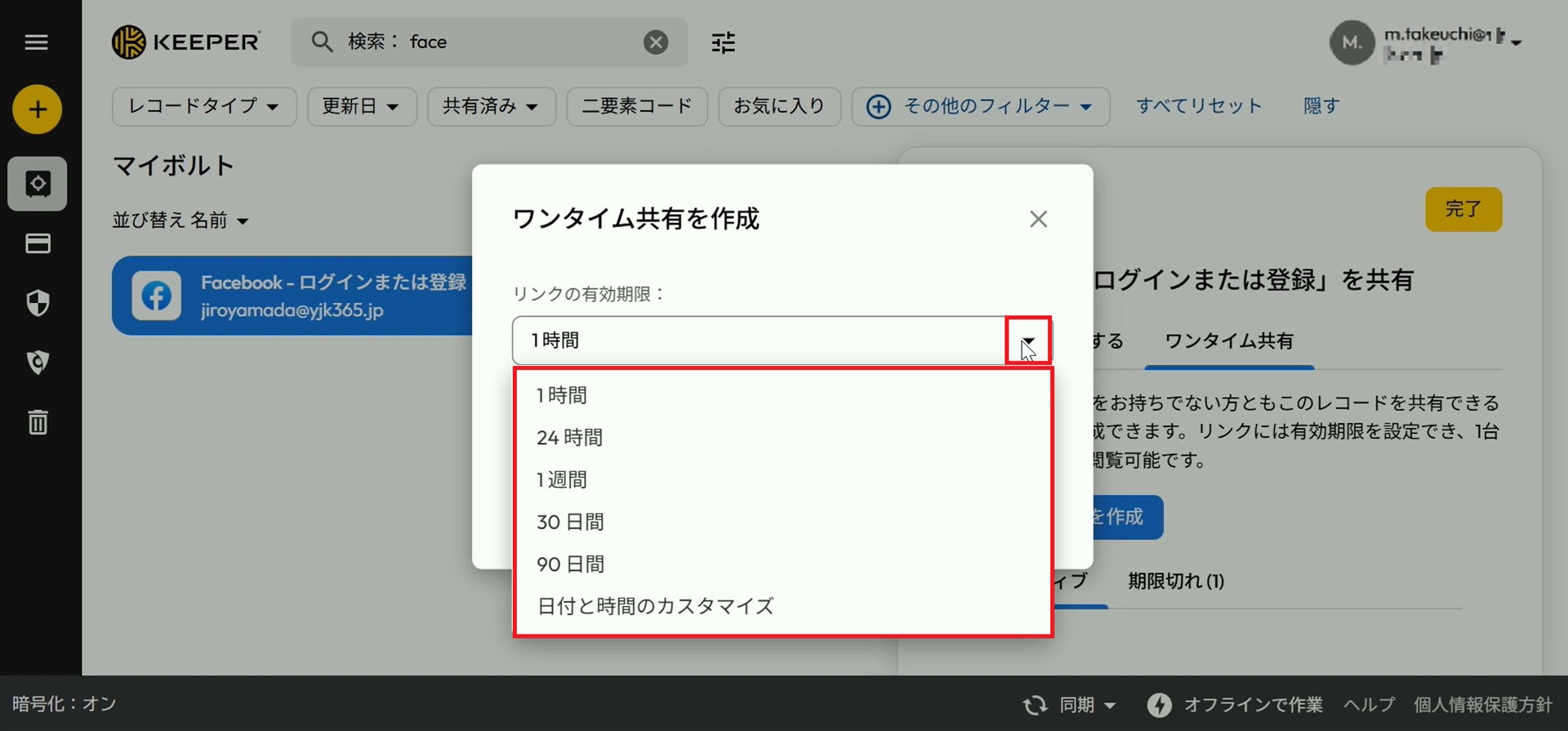Switch to the ワンタイム共有 tab
Screen dimensions: 1568x731
(x=1228, y=341)
